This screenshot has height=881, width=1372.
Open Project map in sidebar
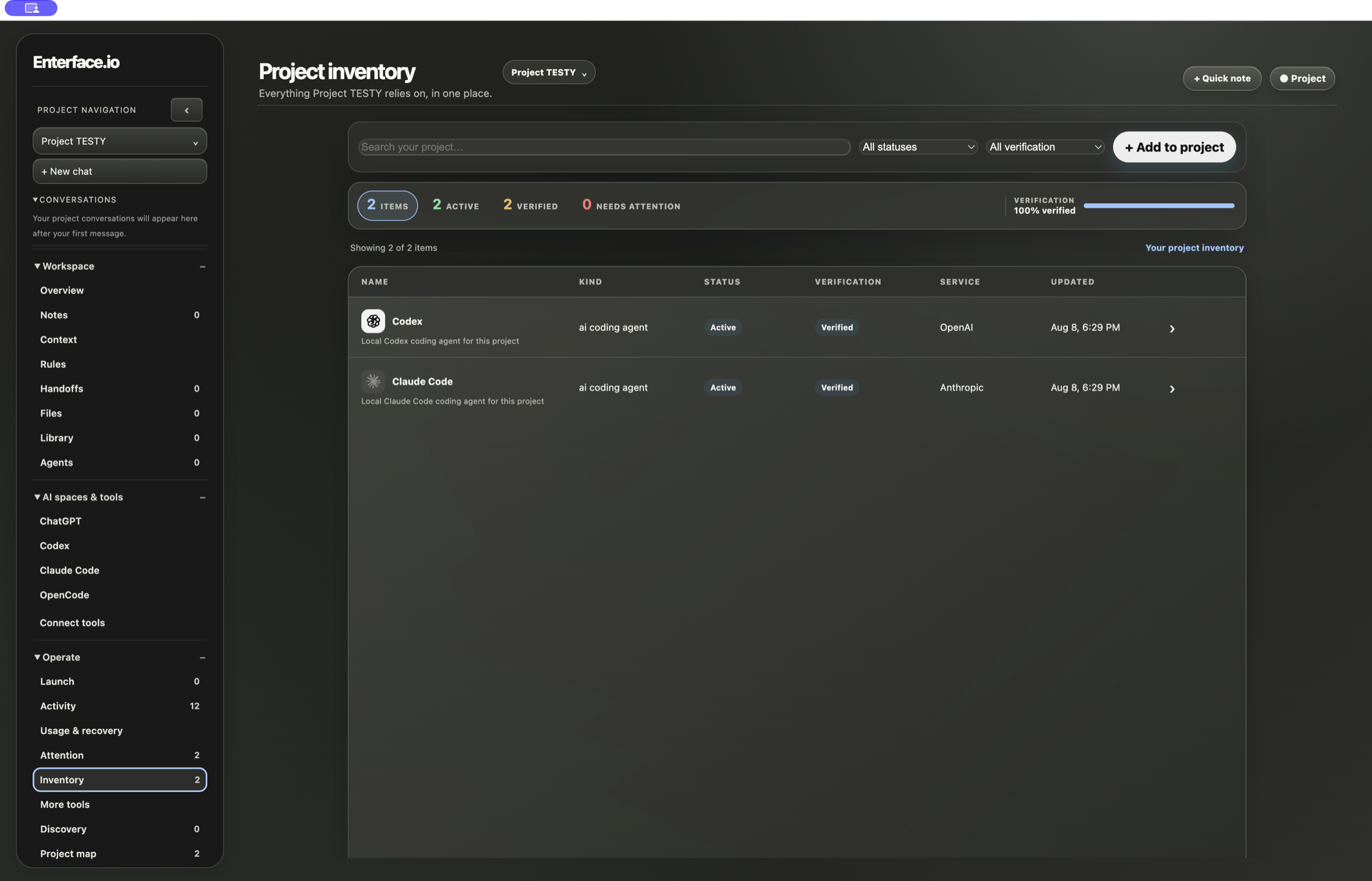tap(120, 854)
